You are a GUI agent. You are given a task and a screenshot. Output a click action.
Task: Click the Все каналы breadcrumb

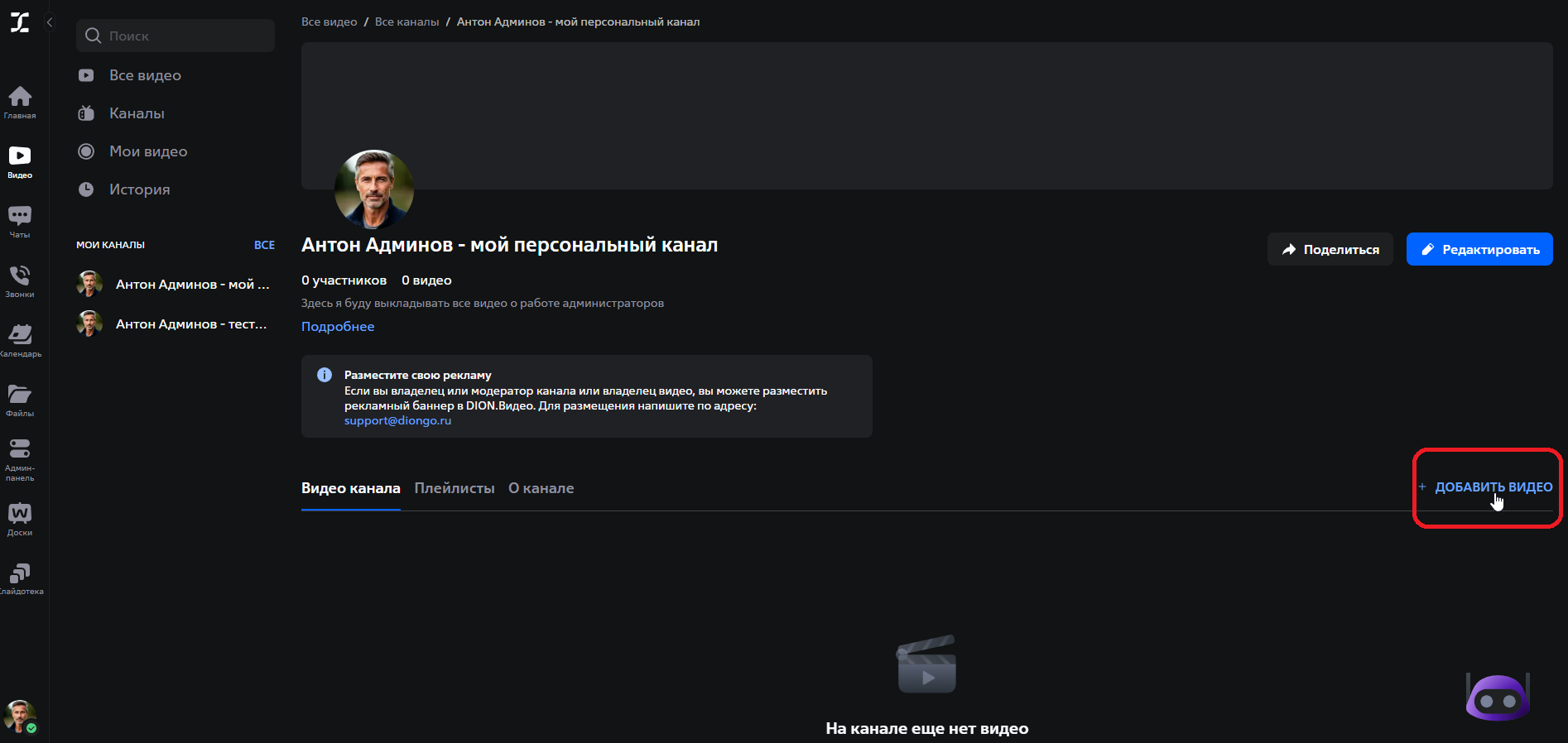407,22
